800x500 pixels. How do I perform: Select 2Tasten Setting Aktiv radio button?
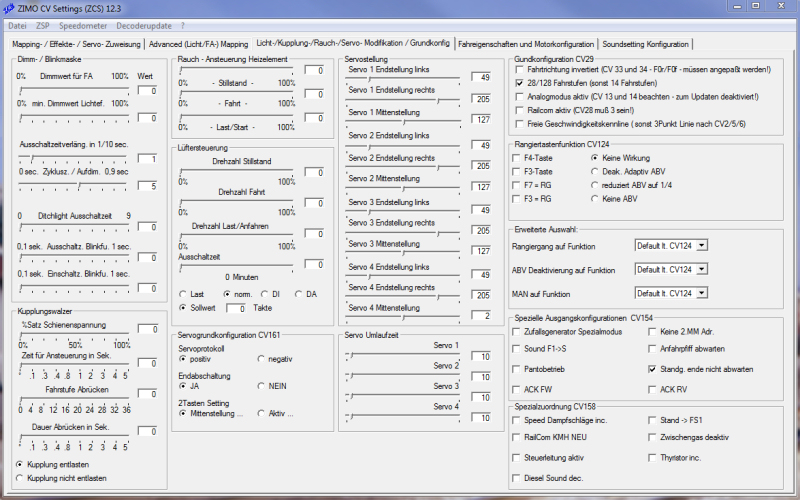click(261, 414)
